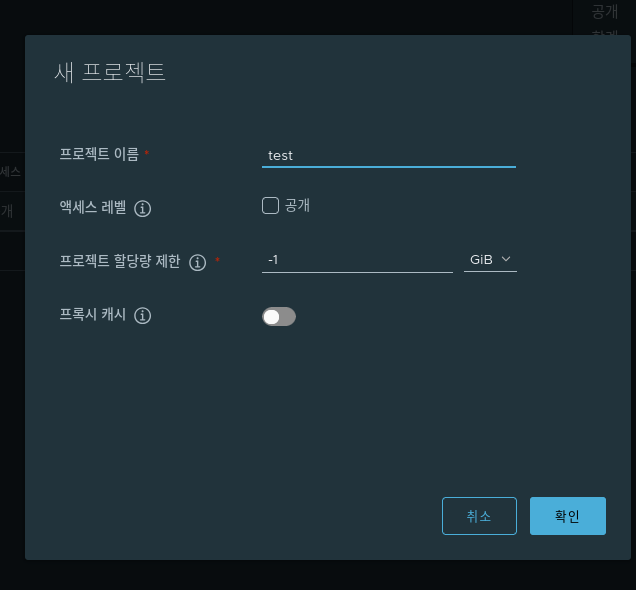Click the info icon beside 프로젝트 할당량 제한
The image size is (636, 590).
(197, 262)
